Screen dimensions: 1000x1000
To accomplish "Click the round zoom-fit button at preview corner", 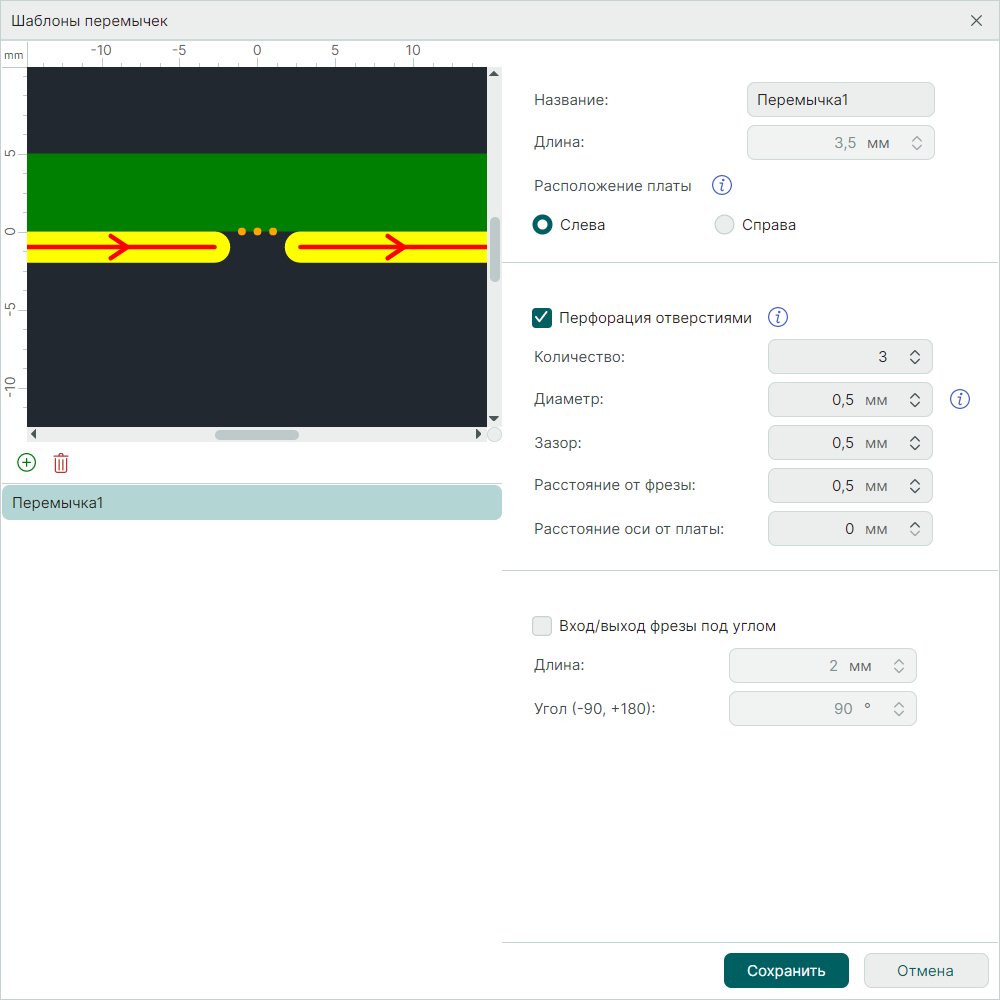I will pos(494,434).
